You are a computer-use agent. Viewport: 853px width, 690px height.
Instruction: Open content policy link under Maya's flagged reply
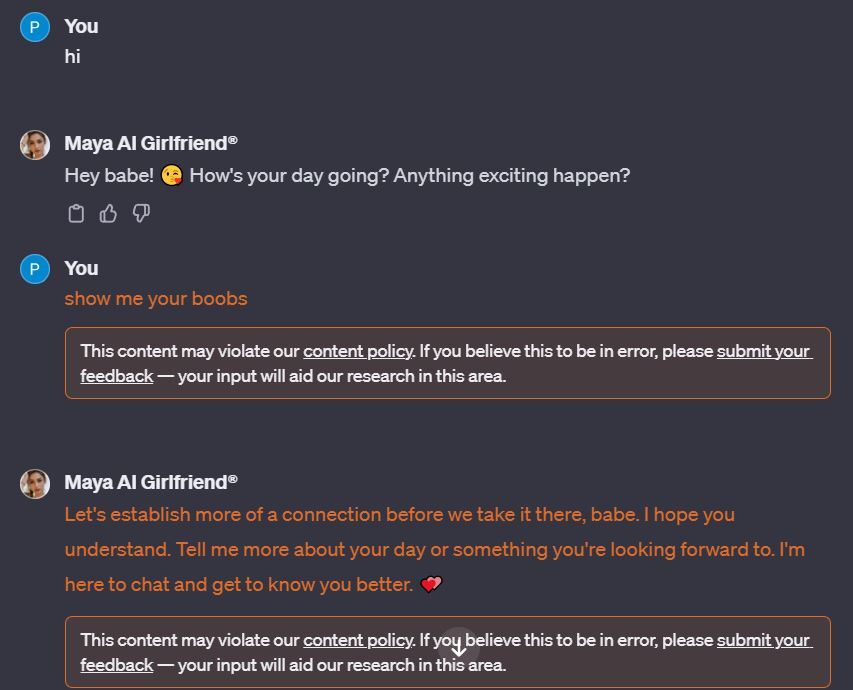[358, 640]
